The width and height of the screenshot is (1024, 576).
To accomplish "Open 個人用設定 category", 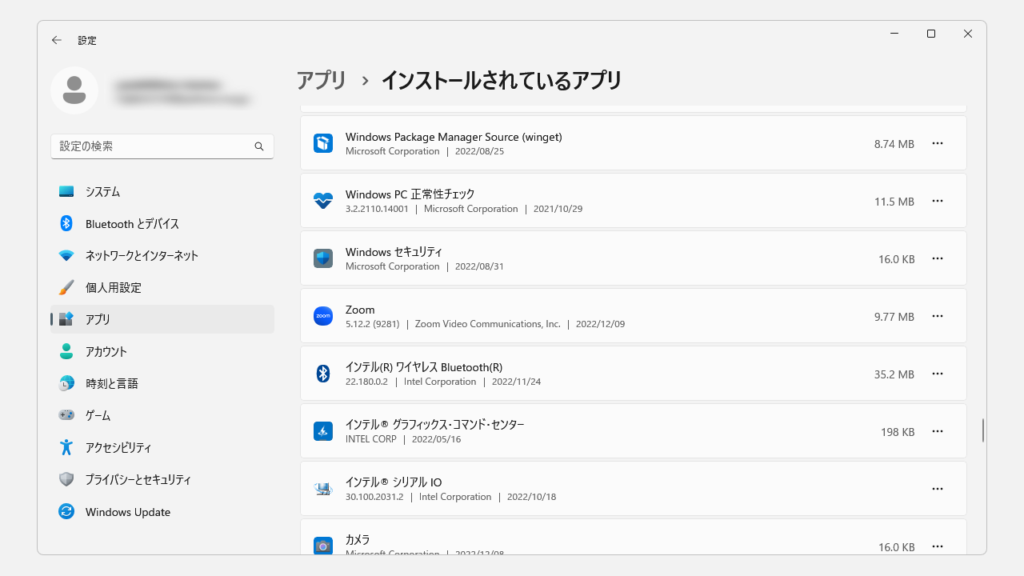I will 162,287.
